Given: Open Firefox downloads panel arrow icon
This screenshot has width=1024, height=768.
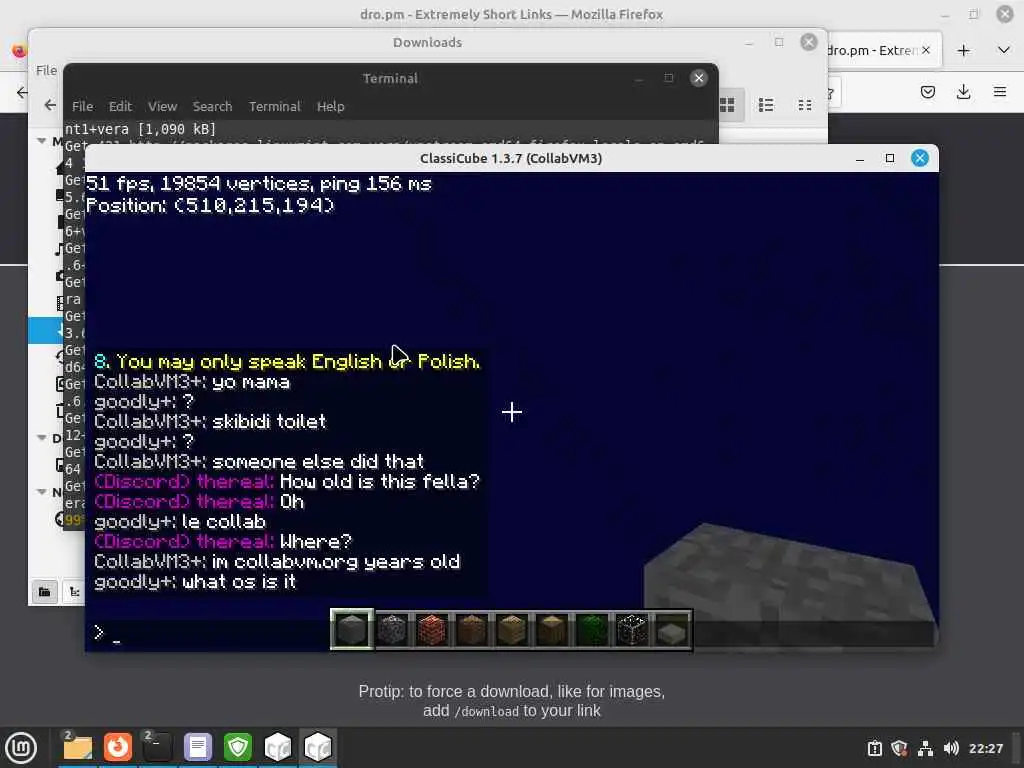Looking at the screenshot, I should [x=963, y=92].
